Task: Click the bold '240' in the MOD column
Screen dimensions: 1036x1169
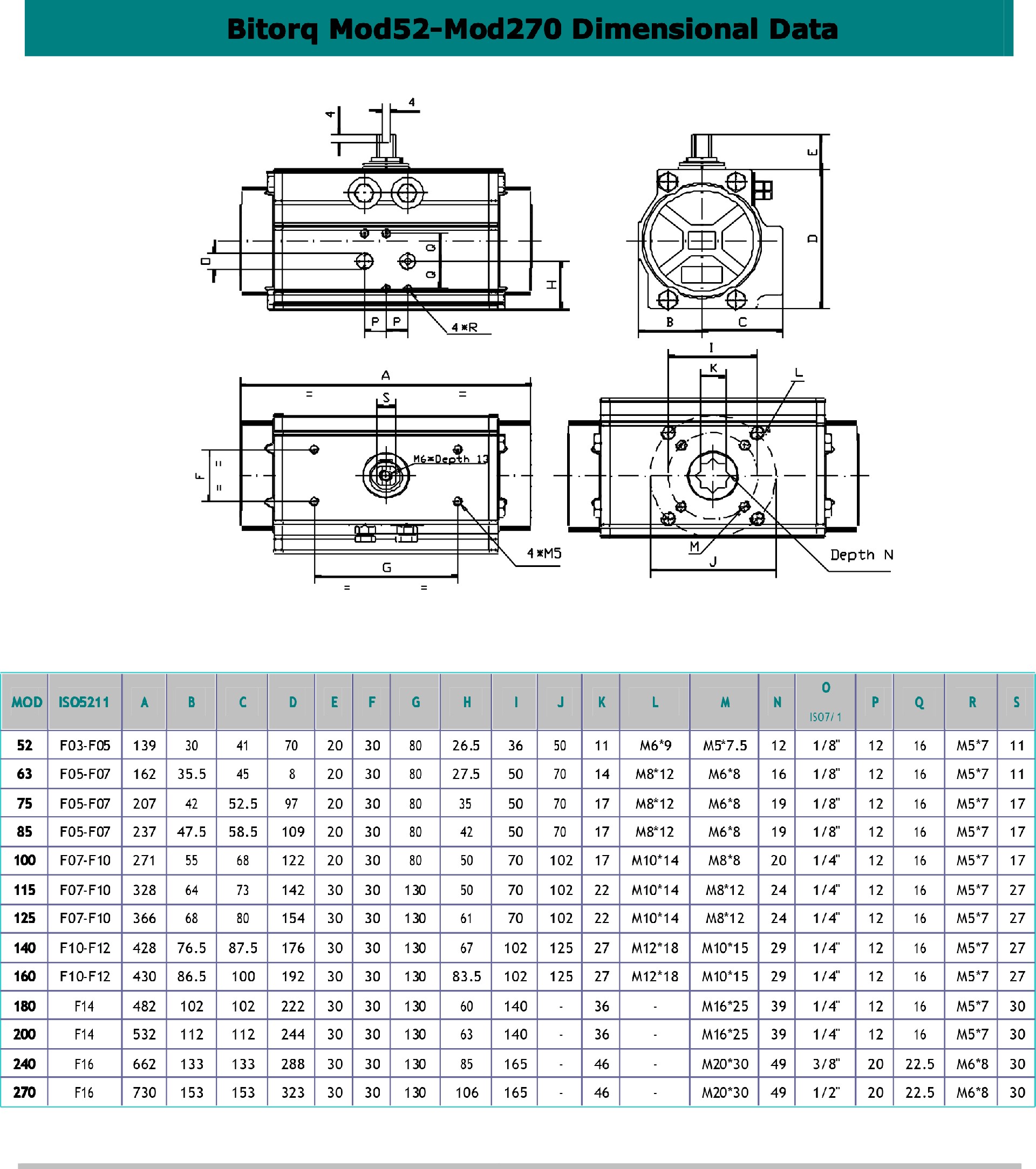Action: (x=25, y=1064)
